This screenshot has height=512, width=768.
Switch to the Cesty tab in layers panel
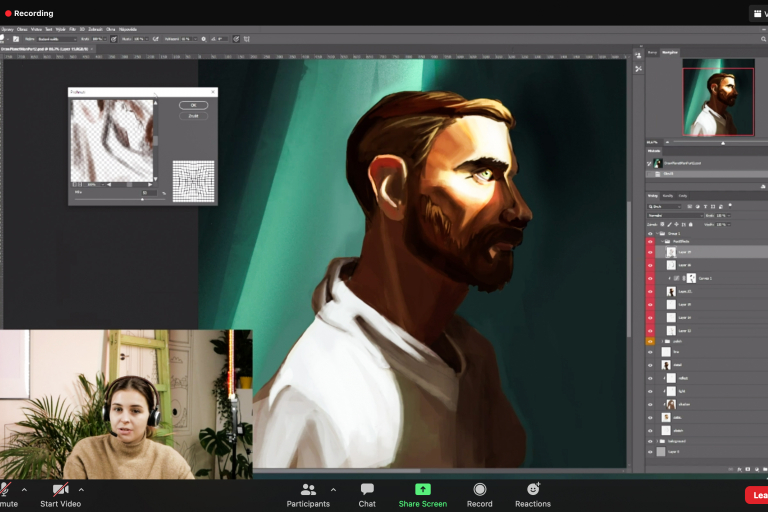[683, 196]
